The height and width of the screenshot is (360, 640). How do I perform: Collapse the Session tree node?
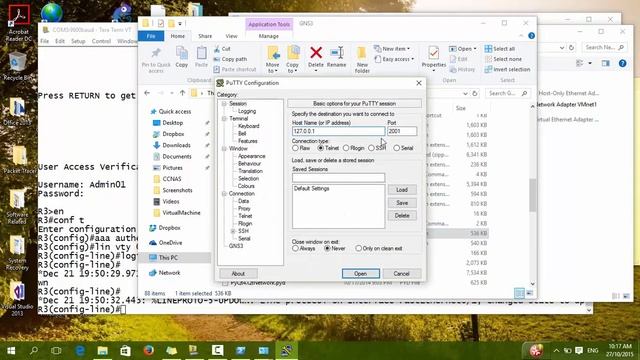tap(224, 104)
